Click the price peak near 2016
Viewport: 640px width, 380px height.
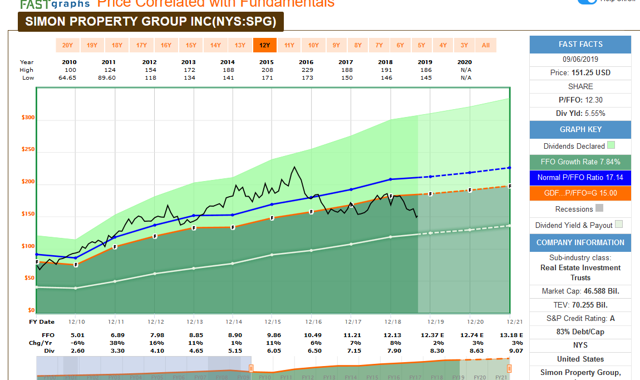[x=295, y=167]
